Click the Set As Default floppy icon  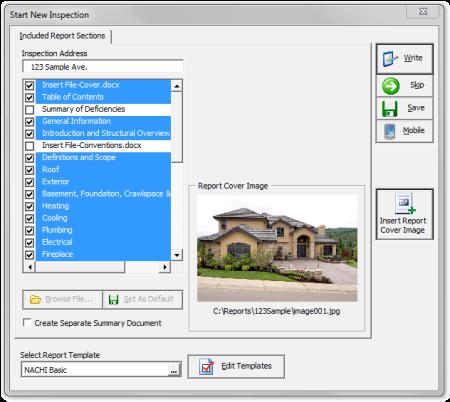[x=114, y=299]
